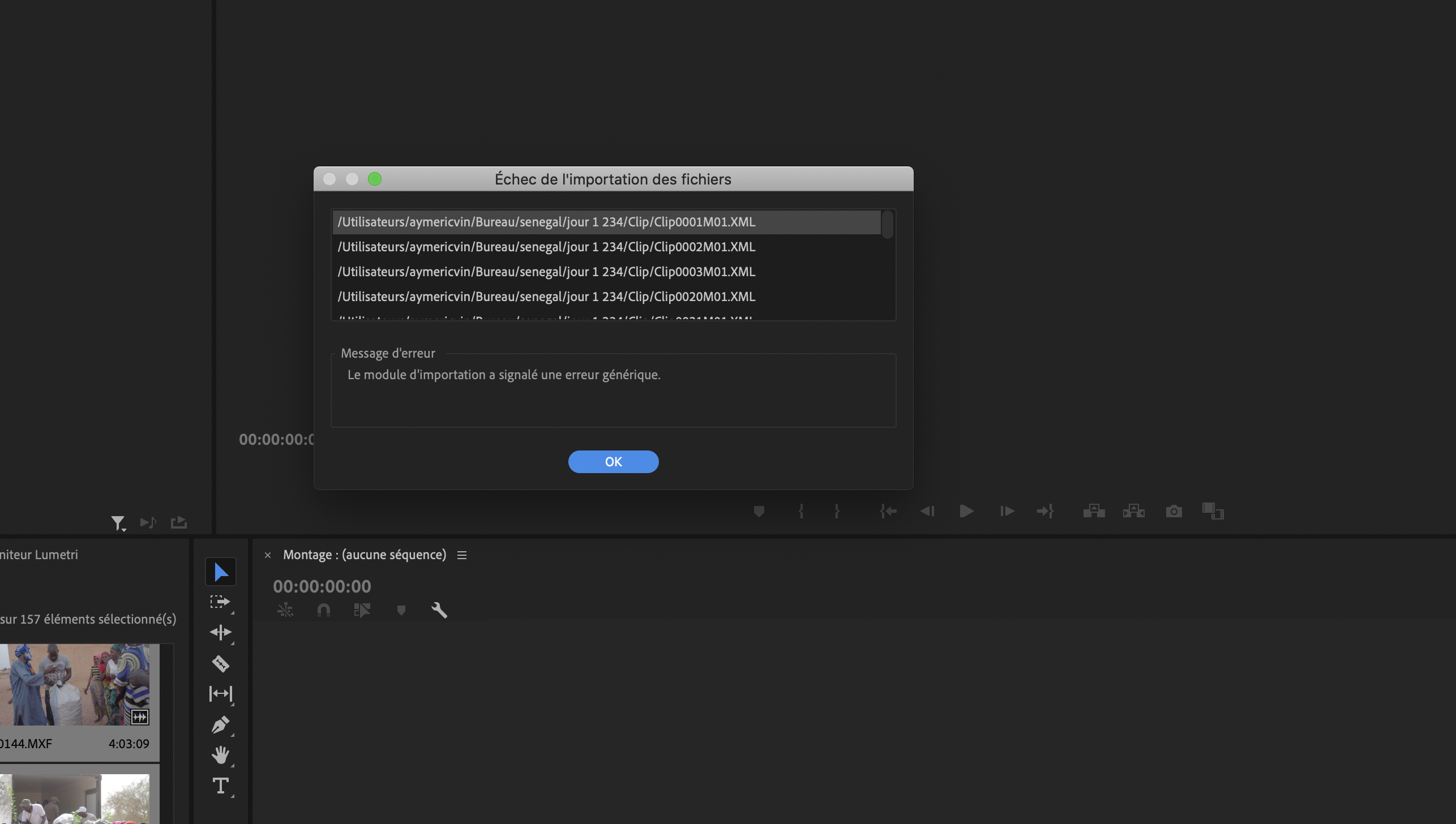The image size is (1456, 824).
Task: Open the filter bin content dropdown
Action: click(118, 523)
